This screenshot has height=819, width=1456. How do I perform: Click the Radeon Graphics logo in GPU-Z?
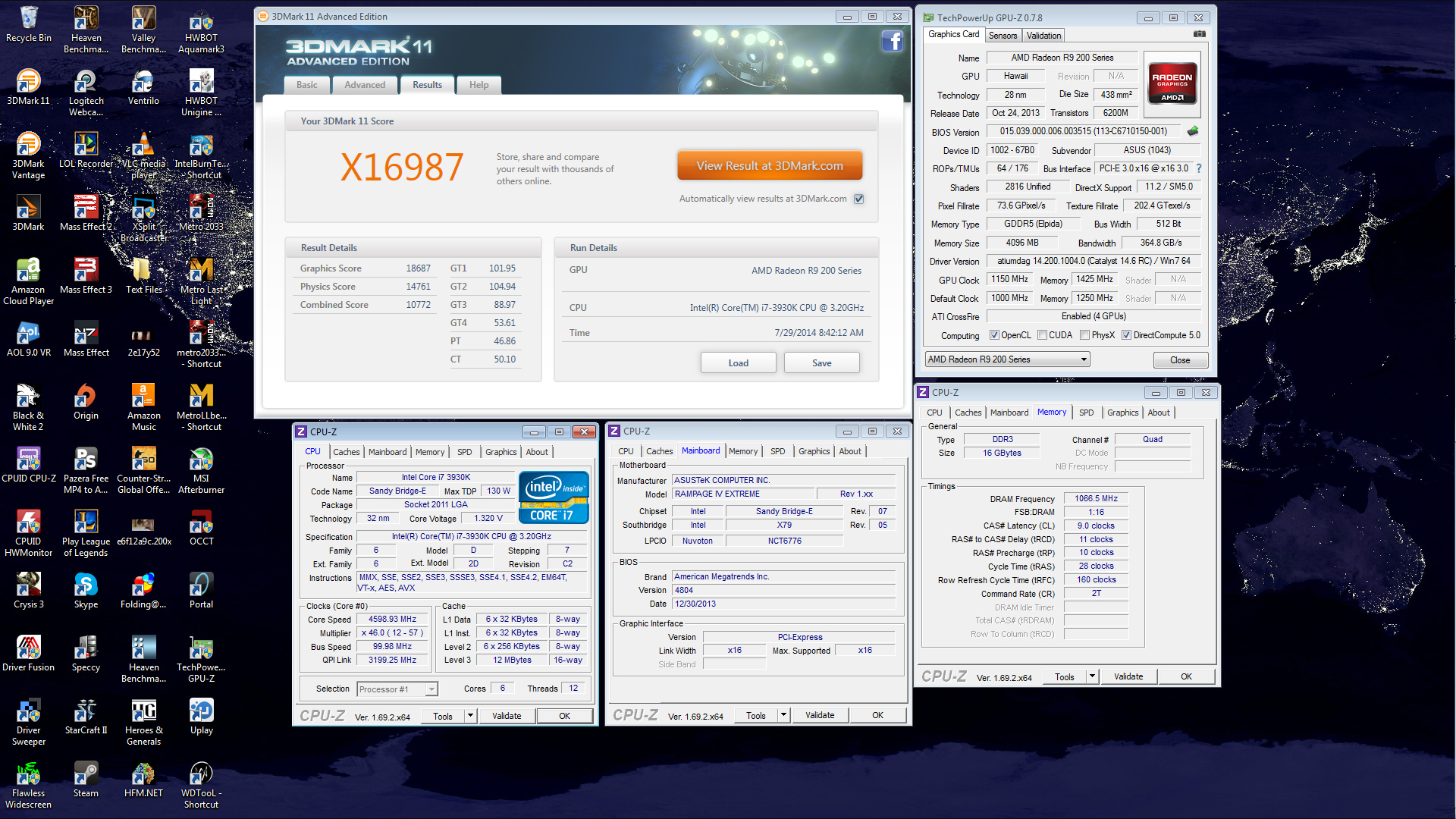pyautogui.click(x=1172, y=83)
